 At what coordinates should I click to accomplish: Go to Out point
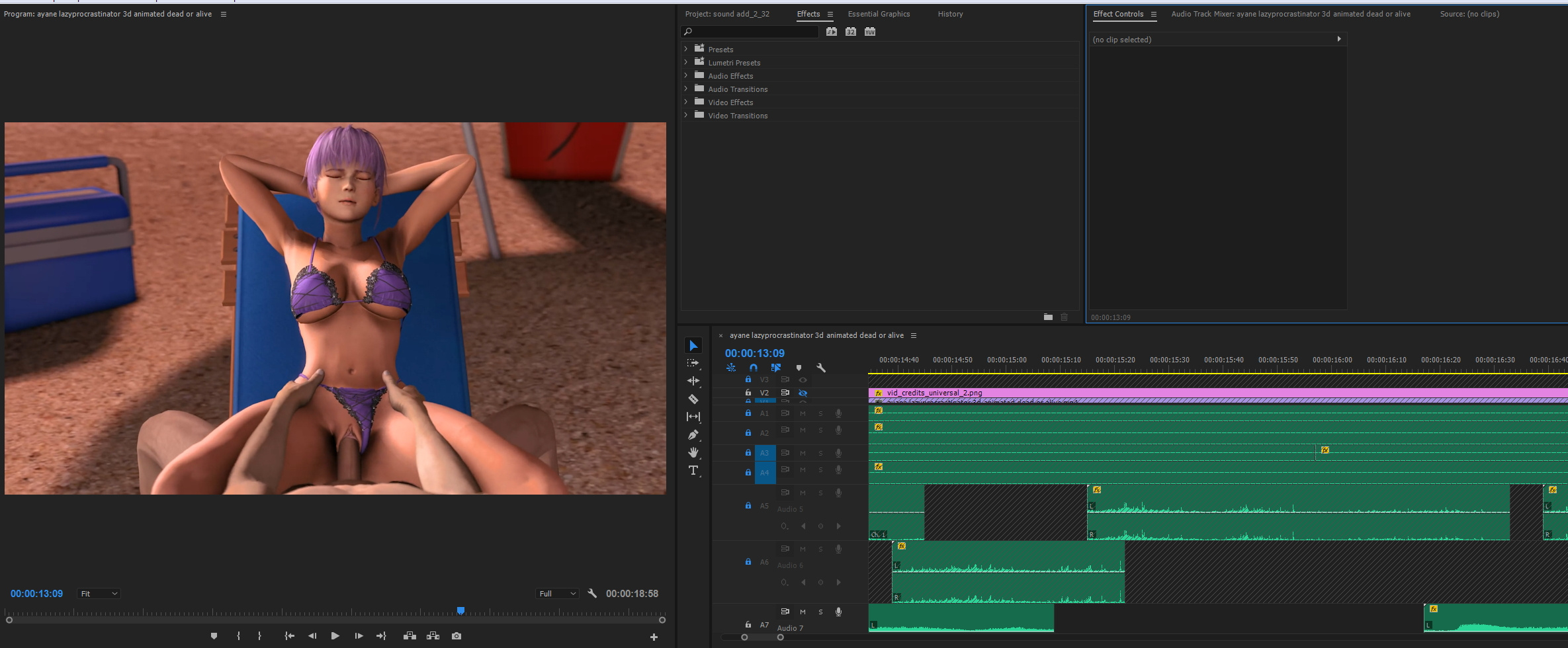381,636
